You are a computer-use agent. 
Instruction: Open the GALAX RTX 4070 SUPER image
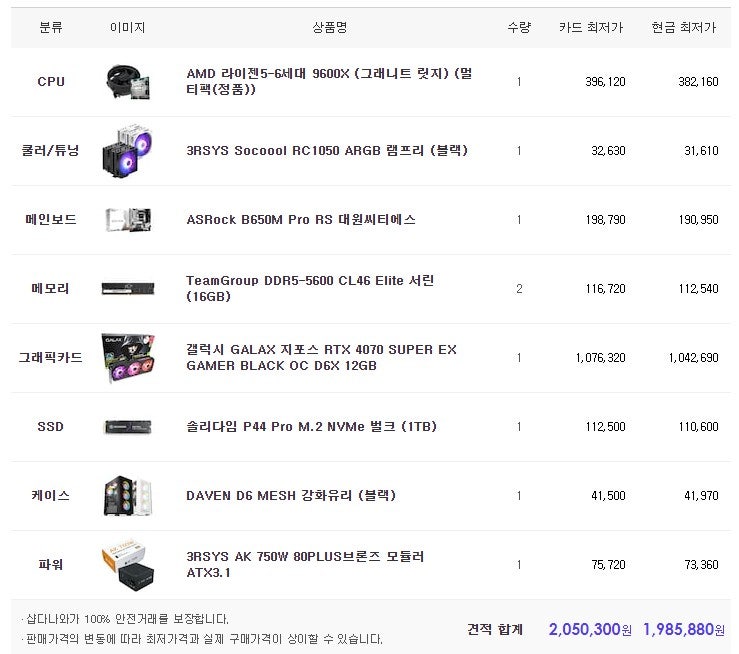(128, 358)
